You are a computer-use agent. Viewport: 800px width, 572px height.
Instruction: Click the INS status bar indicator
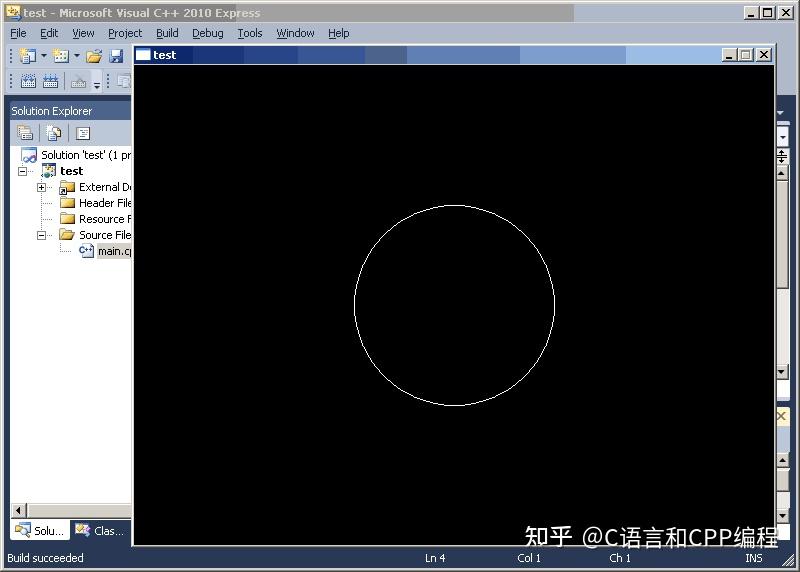[x=754, y=558]
